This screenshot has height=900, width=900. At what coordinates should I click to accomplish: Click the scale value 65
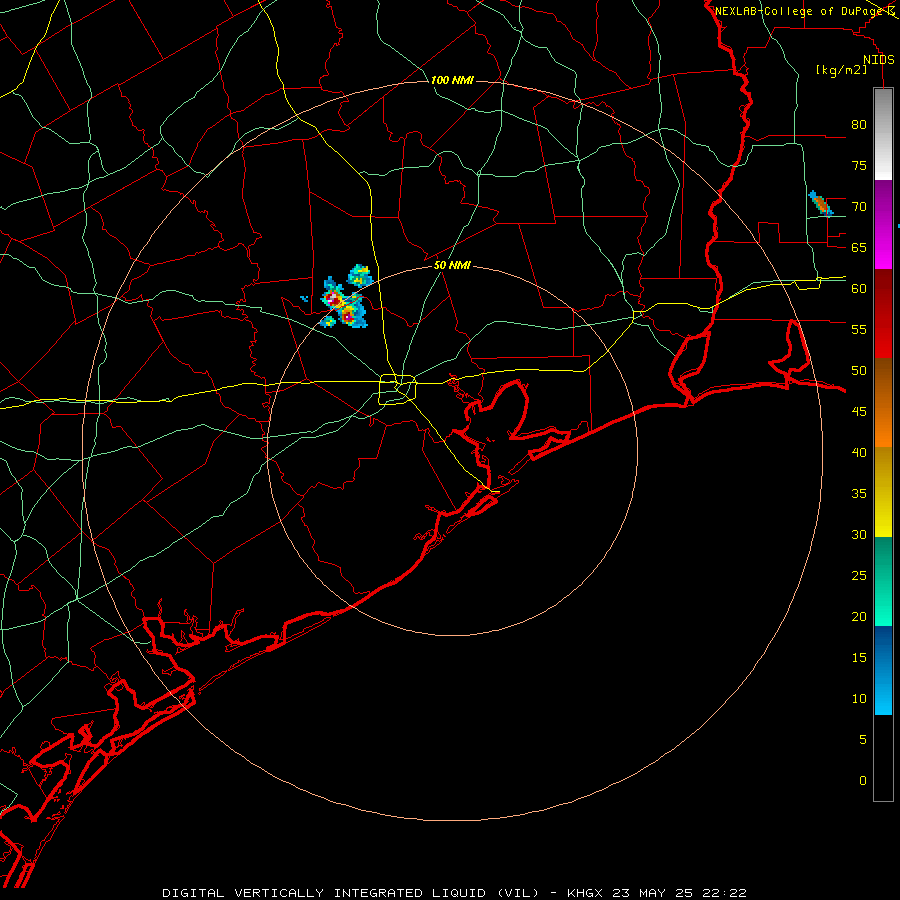859,247
